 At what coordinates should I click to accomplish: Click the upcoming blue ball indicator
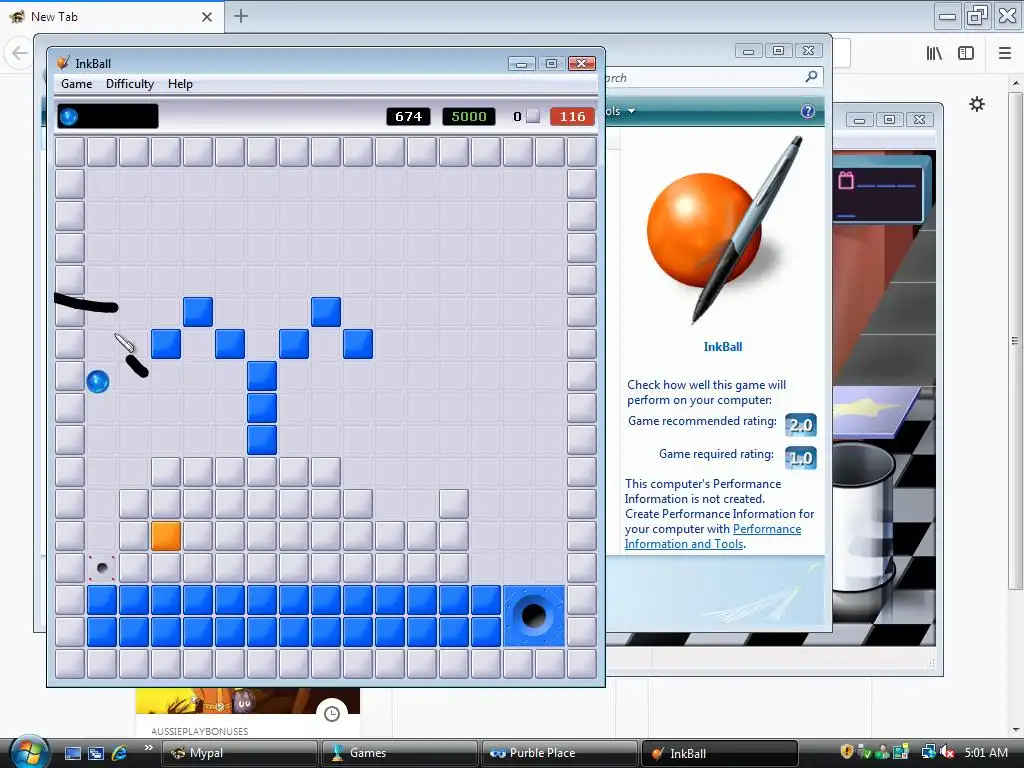click(69, 117)
